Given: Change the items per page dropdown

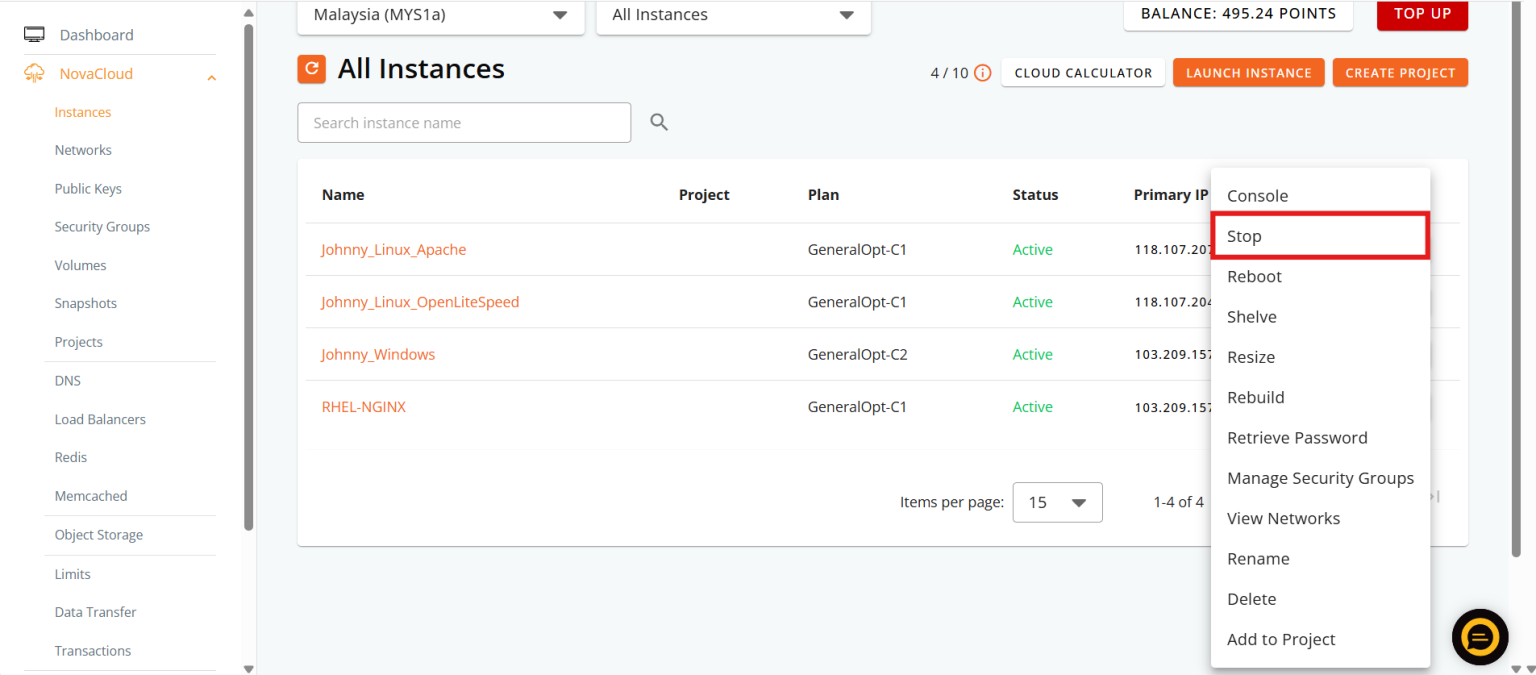Looking at the screenshot, I should coord(1057,502).
